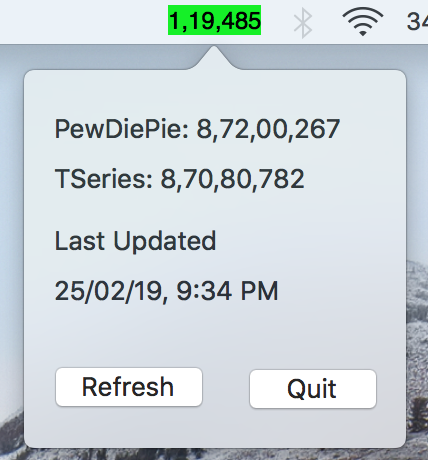The image size is (428, 460).
Task: Click empty menu bar left of counter
Action: pyautogui.click(x=83, y=21)
